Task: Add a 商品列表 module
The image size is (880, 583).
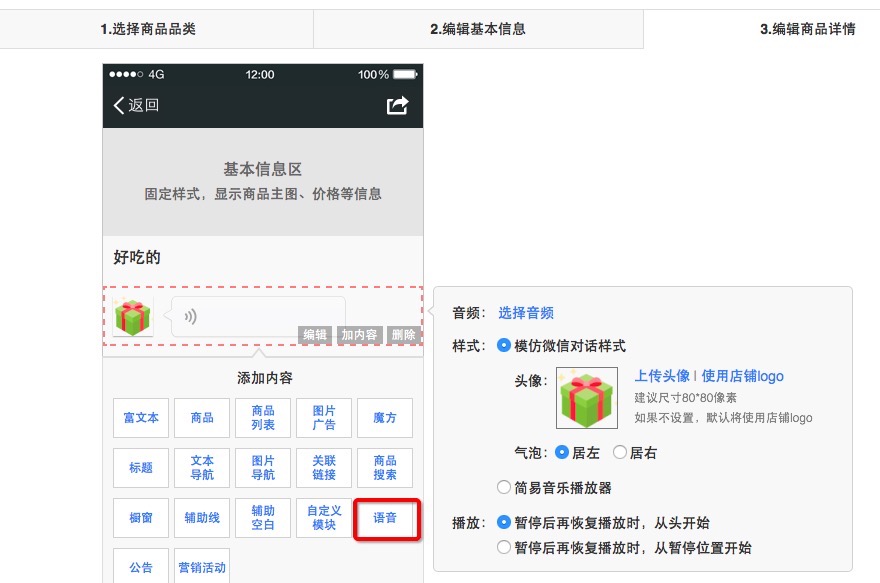Action: coord(263,418)
